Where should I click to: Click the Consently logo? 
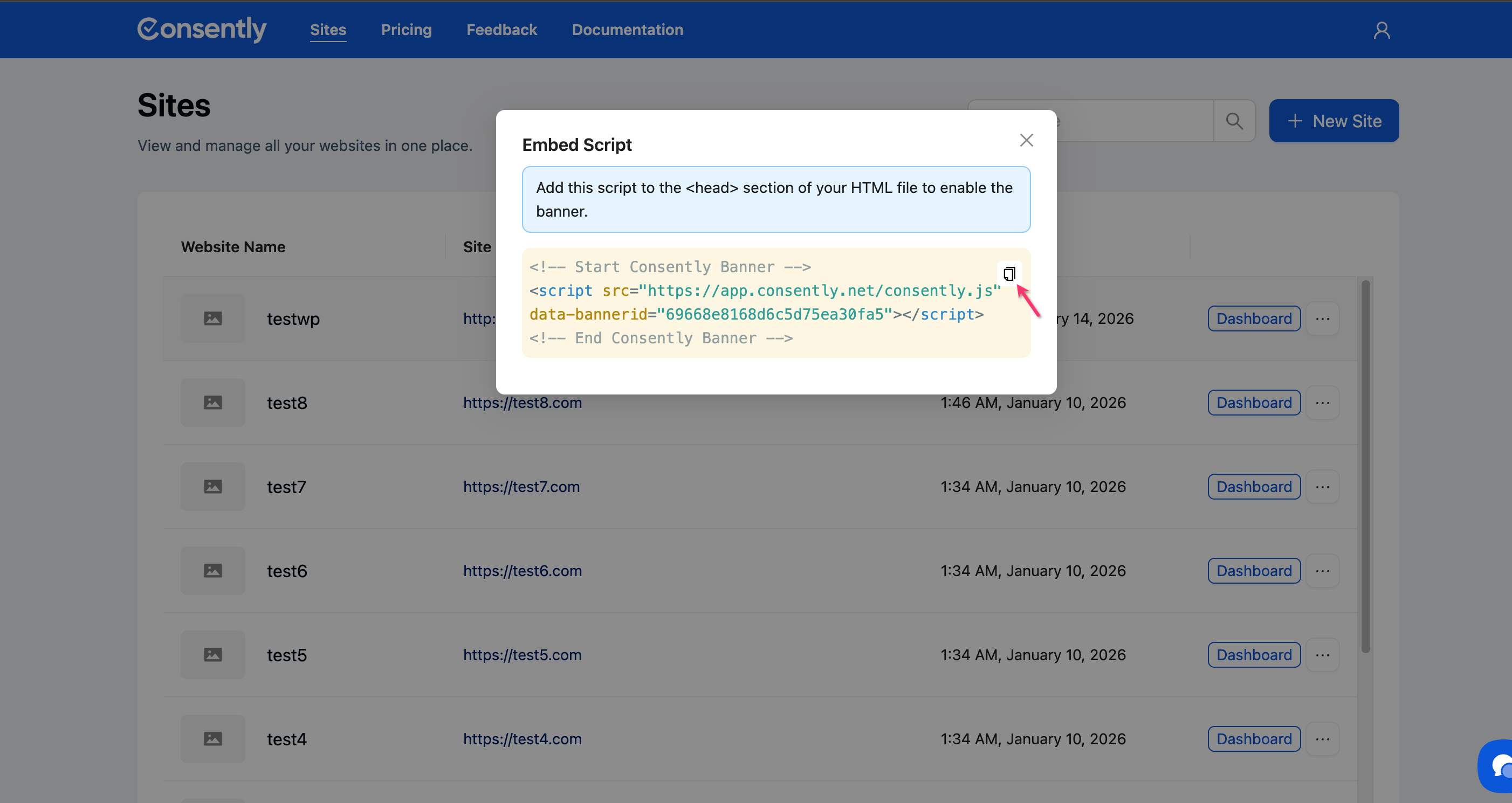(201, 29)
